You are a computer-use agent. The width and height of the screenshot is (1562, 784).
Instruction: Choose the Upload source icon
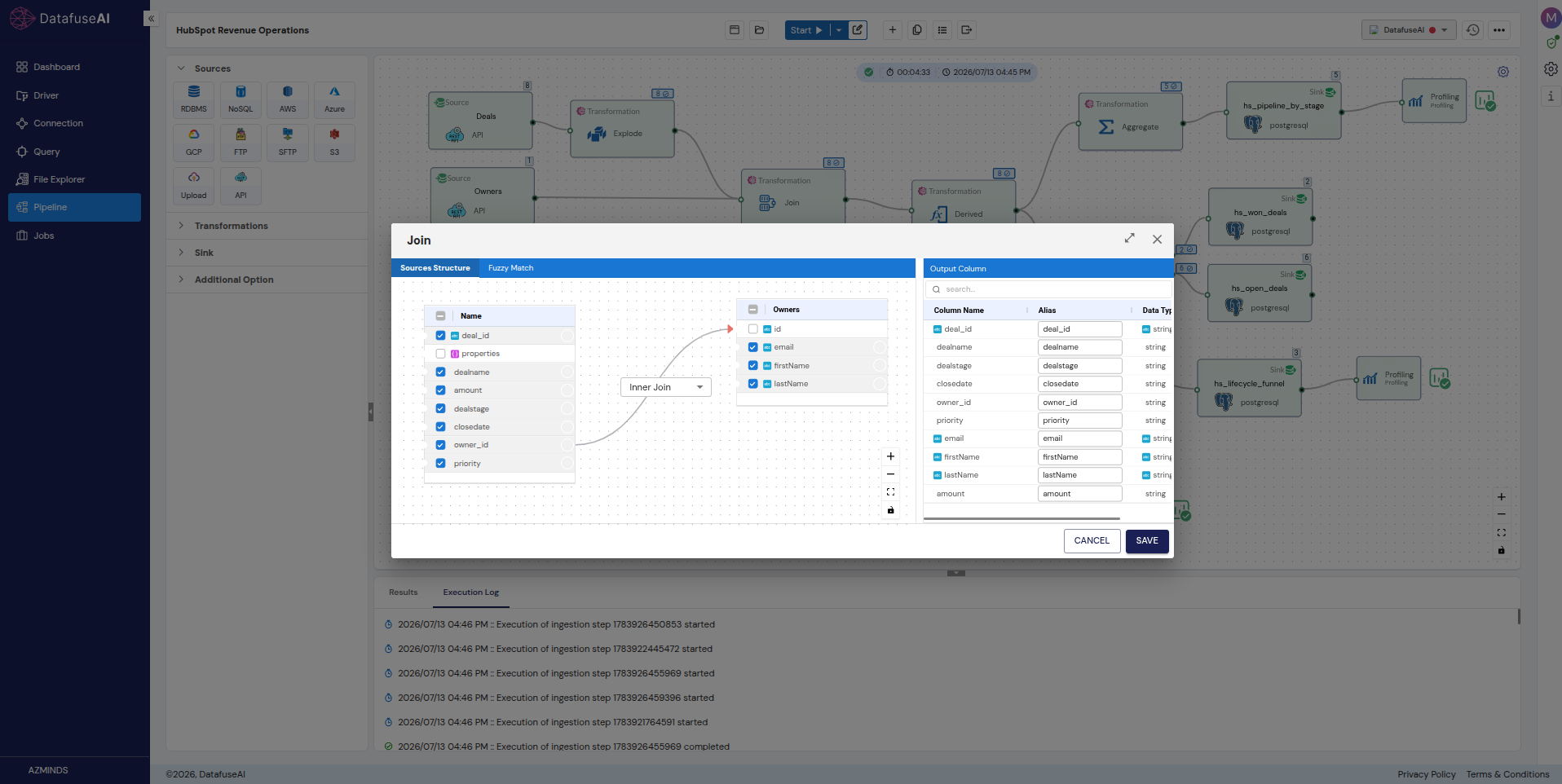pyautogui.click(x=193, y=185)
